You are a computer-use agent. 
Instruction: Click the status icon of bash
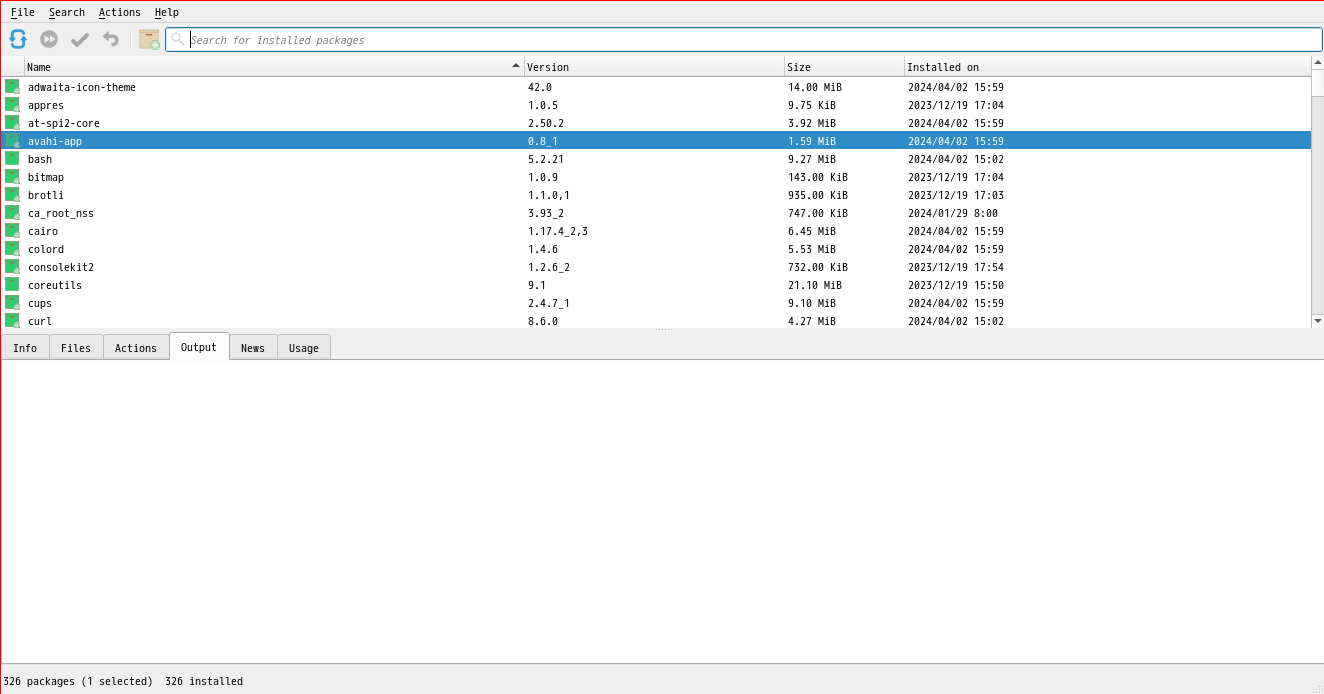point(12,159)
